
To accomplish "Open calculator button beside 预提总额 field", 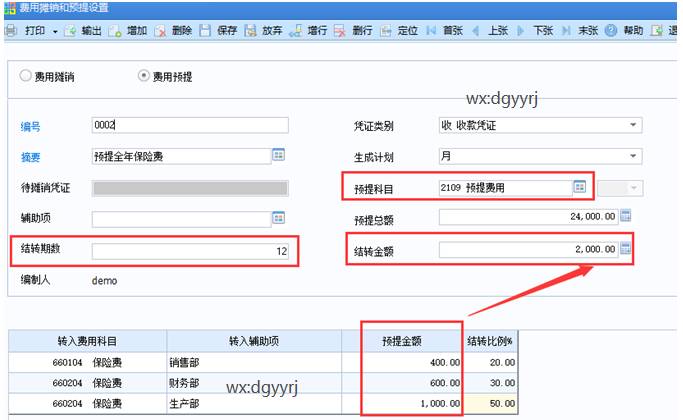I will (x=626, y=217).
